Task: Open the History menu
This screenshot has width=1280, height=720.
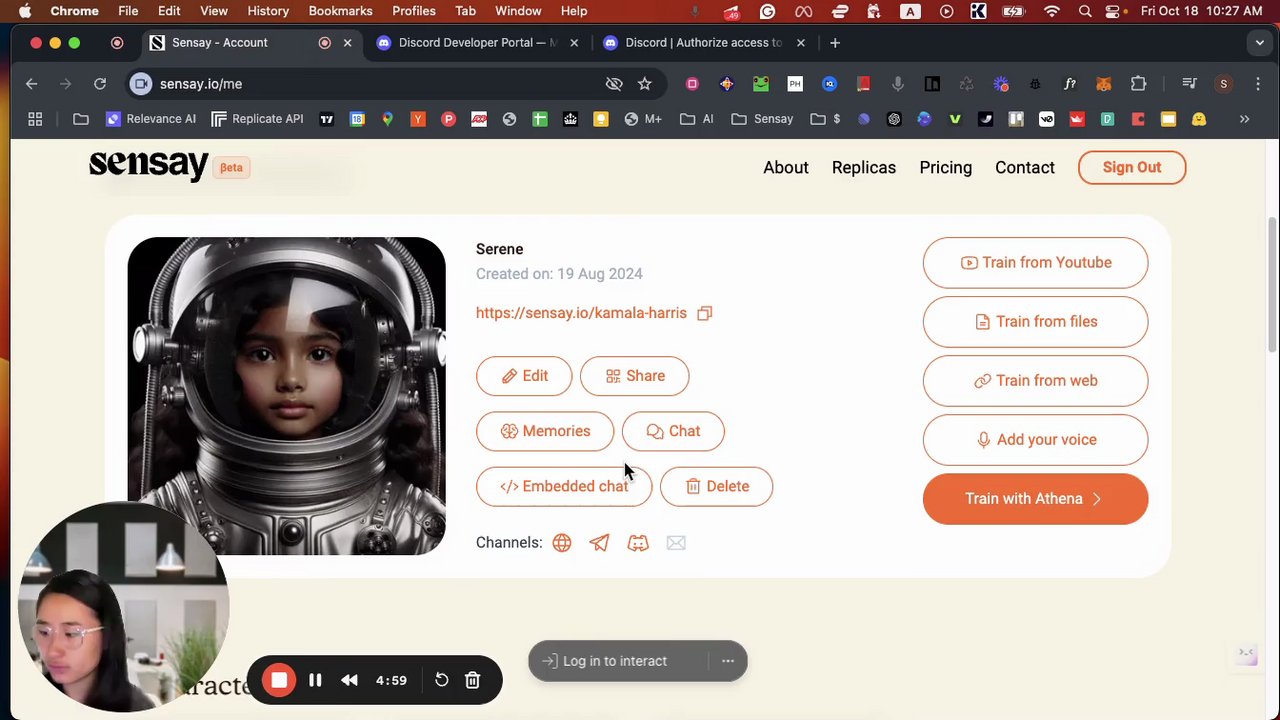Action: pyautogui.click(x=268, y=11)
